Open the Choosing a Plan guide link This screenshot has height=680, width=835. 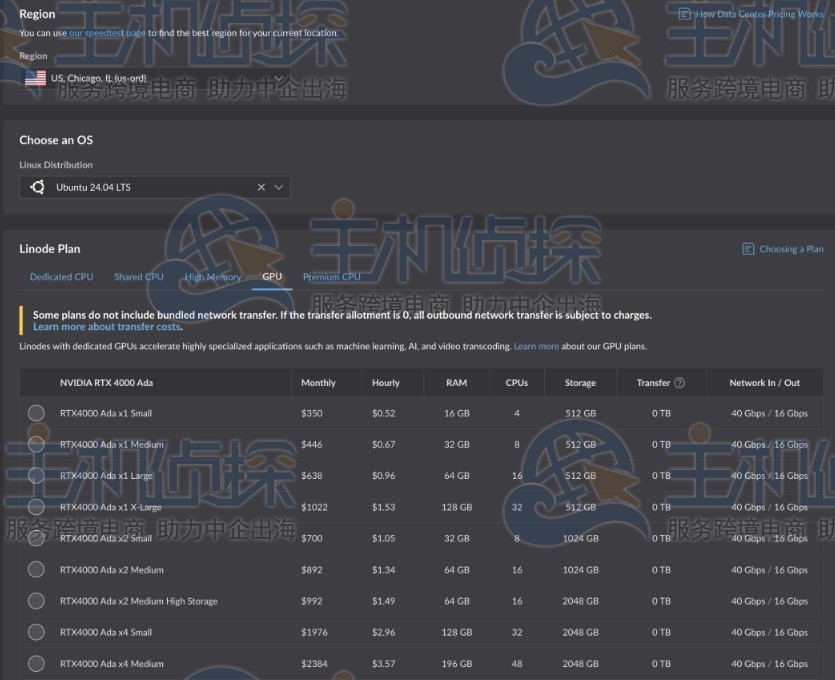click(791, 249)
